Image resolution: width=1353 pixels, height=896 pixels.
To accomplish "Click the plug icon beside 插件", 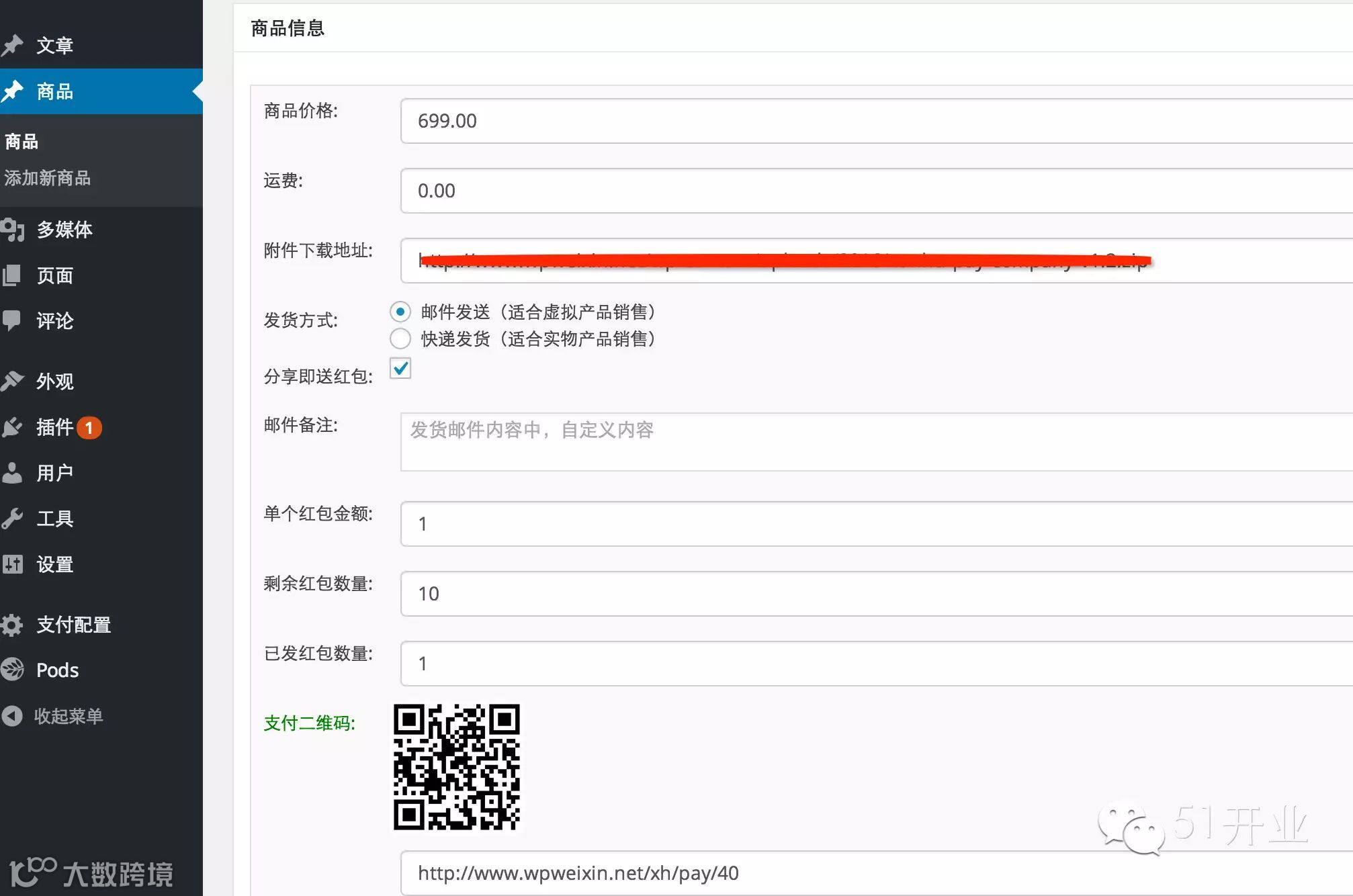I will coord(12,427).
